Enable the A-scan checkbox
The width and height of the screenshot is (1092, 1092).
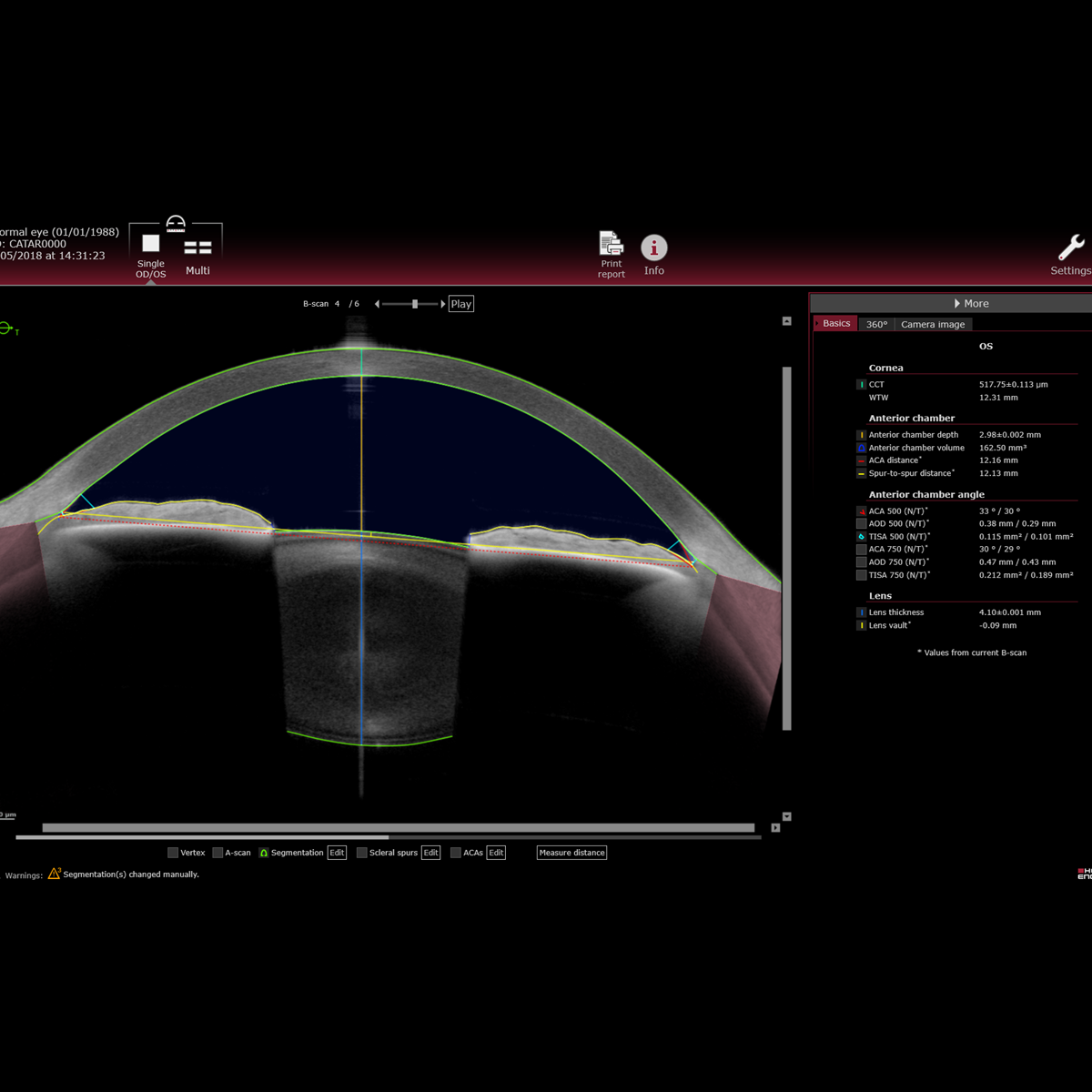click(217, 853)
